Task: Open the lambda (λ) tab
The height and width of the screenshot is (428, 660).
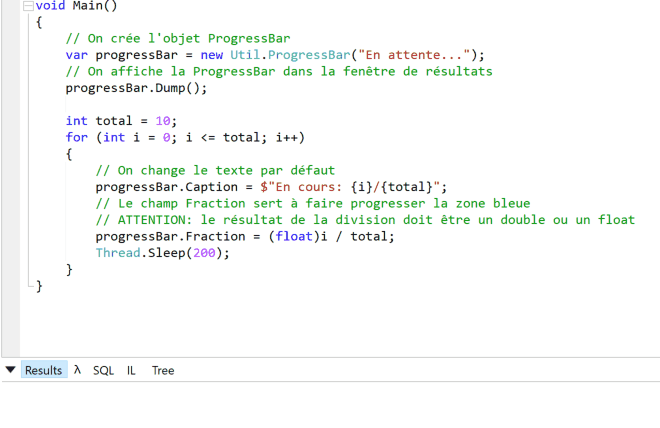Action: (x=78, y=370)
